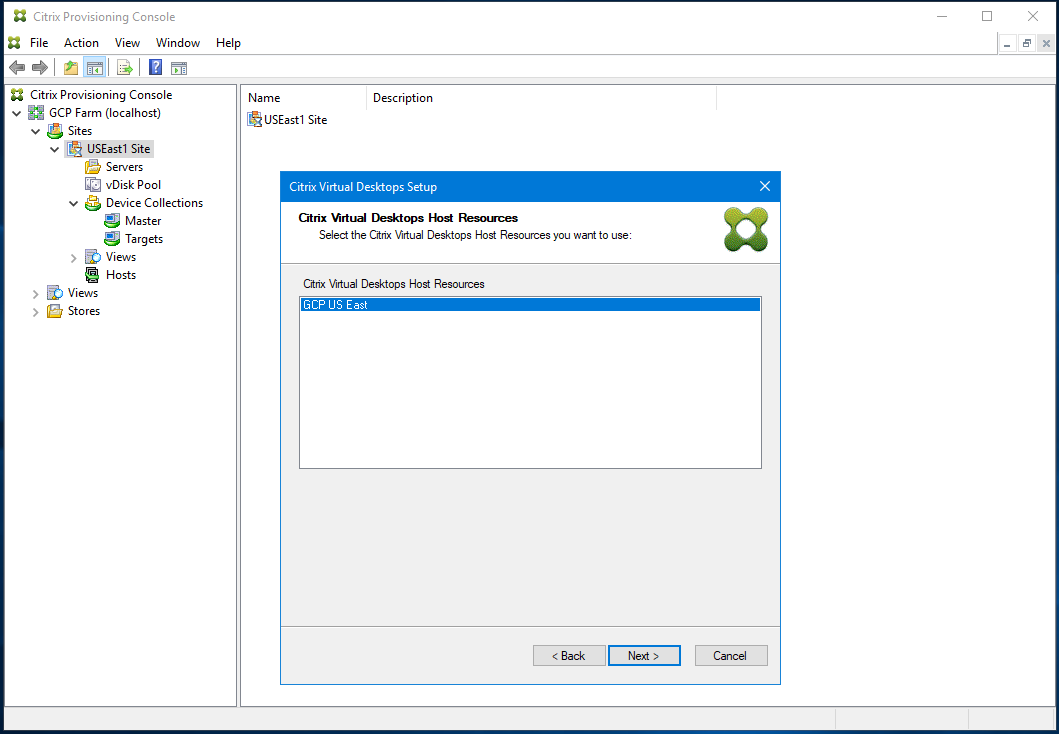This screenshot has width=1059, height=734.
Task: Click the Up one level folder icon
Action: click(x=69, y=67)
